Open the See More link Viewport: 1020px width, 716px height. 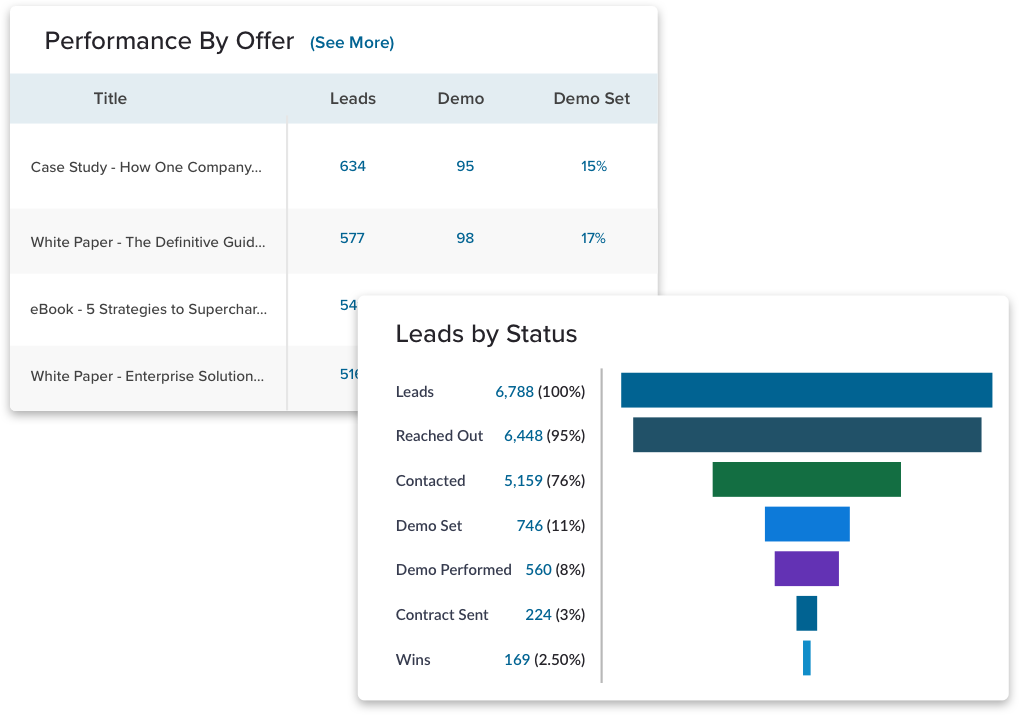(352, 42)
